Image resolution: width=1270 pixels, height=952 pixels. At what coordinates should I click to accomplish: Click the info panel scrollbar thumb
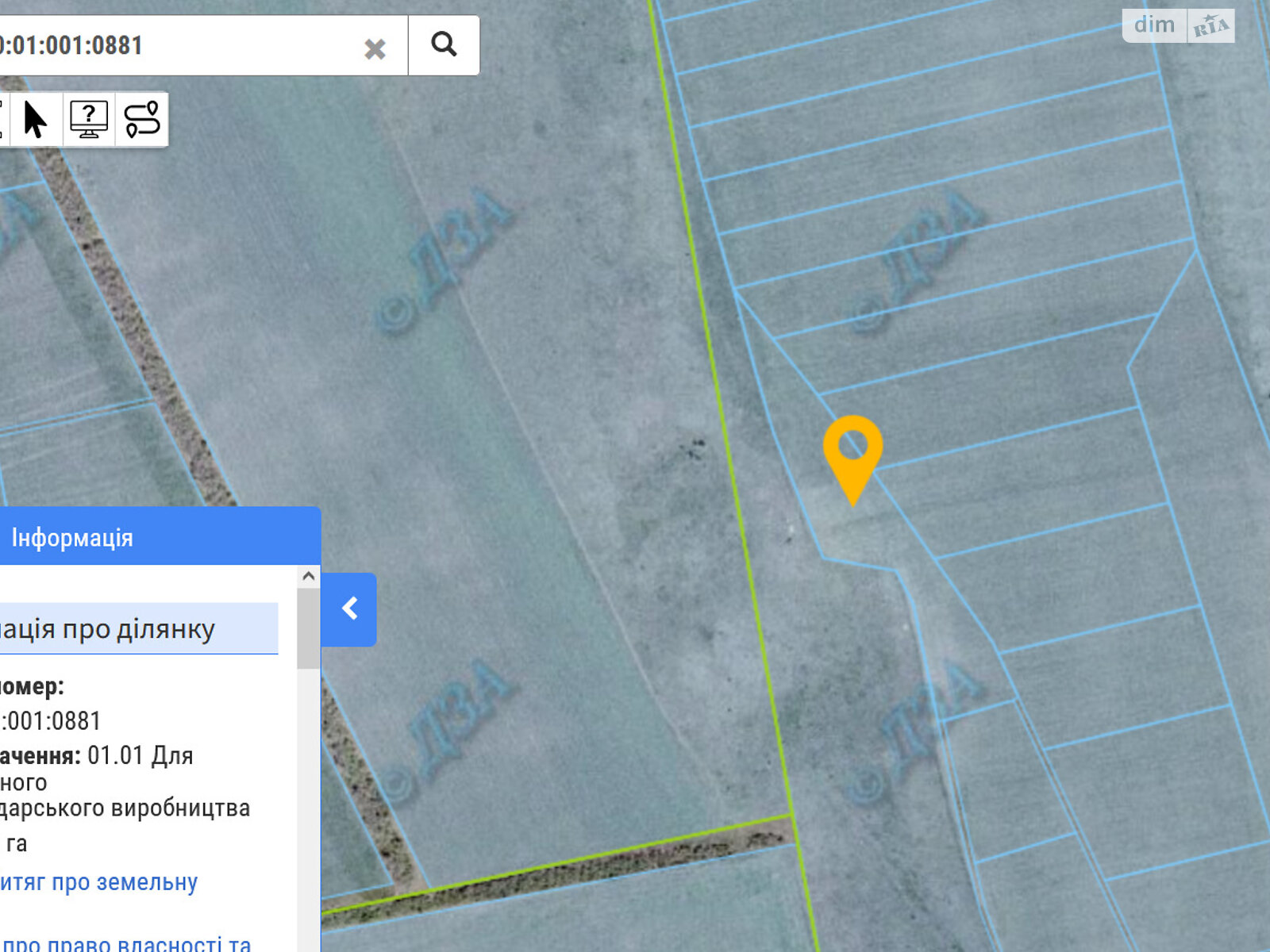[x=308, y=628]
